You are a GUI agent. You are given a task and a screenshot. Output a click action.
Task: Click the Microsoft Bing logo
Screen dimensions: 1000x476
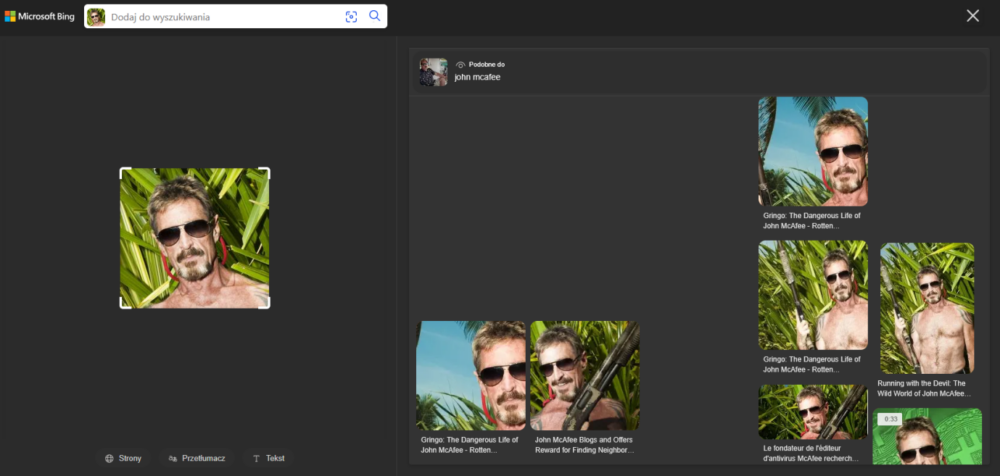tap(38, 16)
